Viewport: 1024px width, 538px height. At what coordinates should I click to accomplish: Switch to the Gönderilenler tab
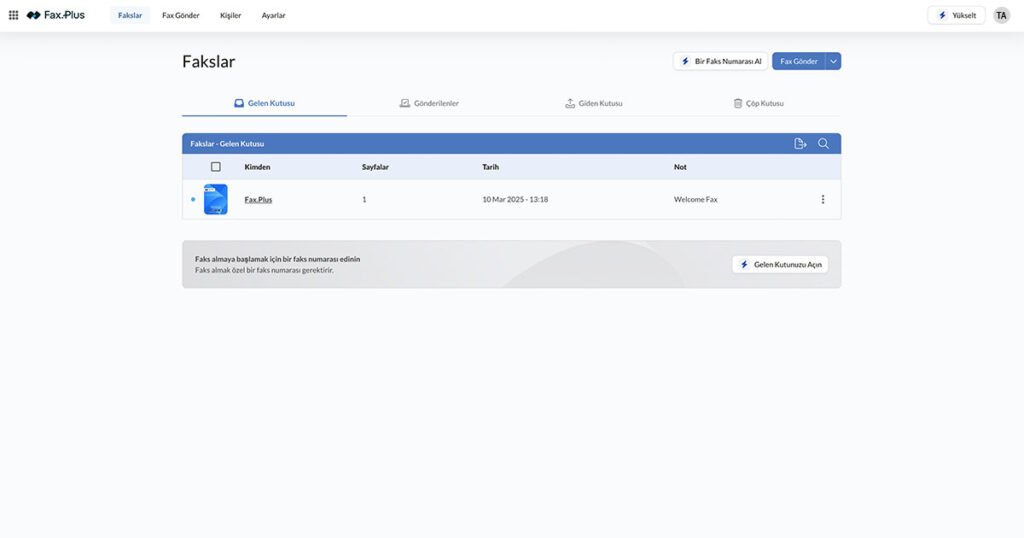coord(429,103)
